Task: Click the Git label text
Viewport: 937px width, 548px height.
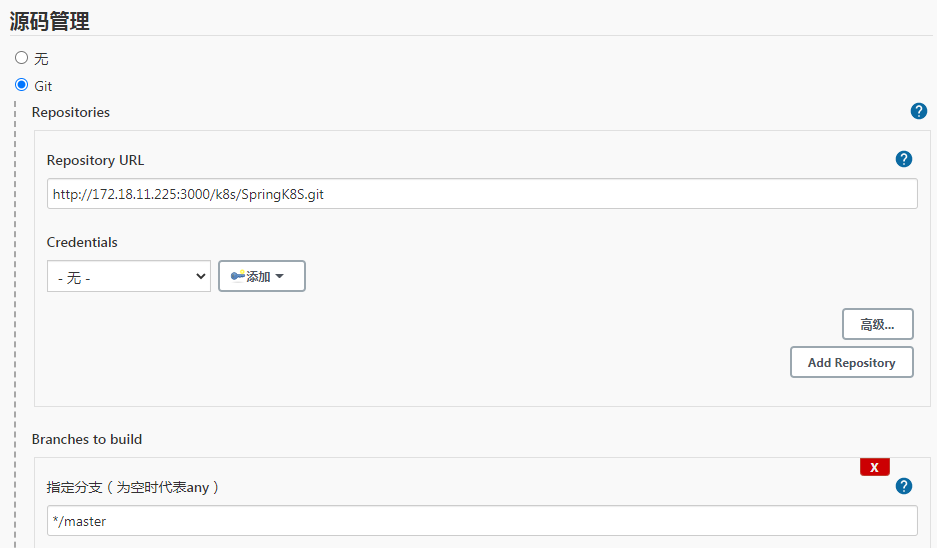Action: click(43, 86)
